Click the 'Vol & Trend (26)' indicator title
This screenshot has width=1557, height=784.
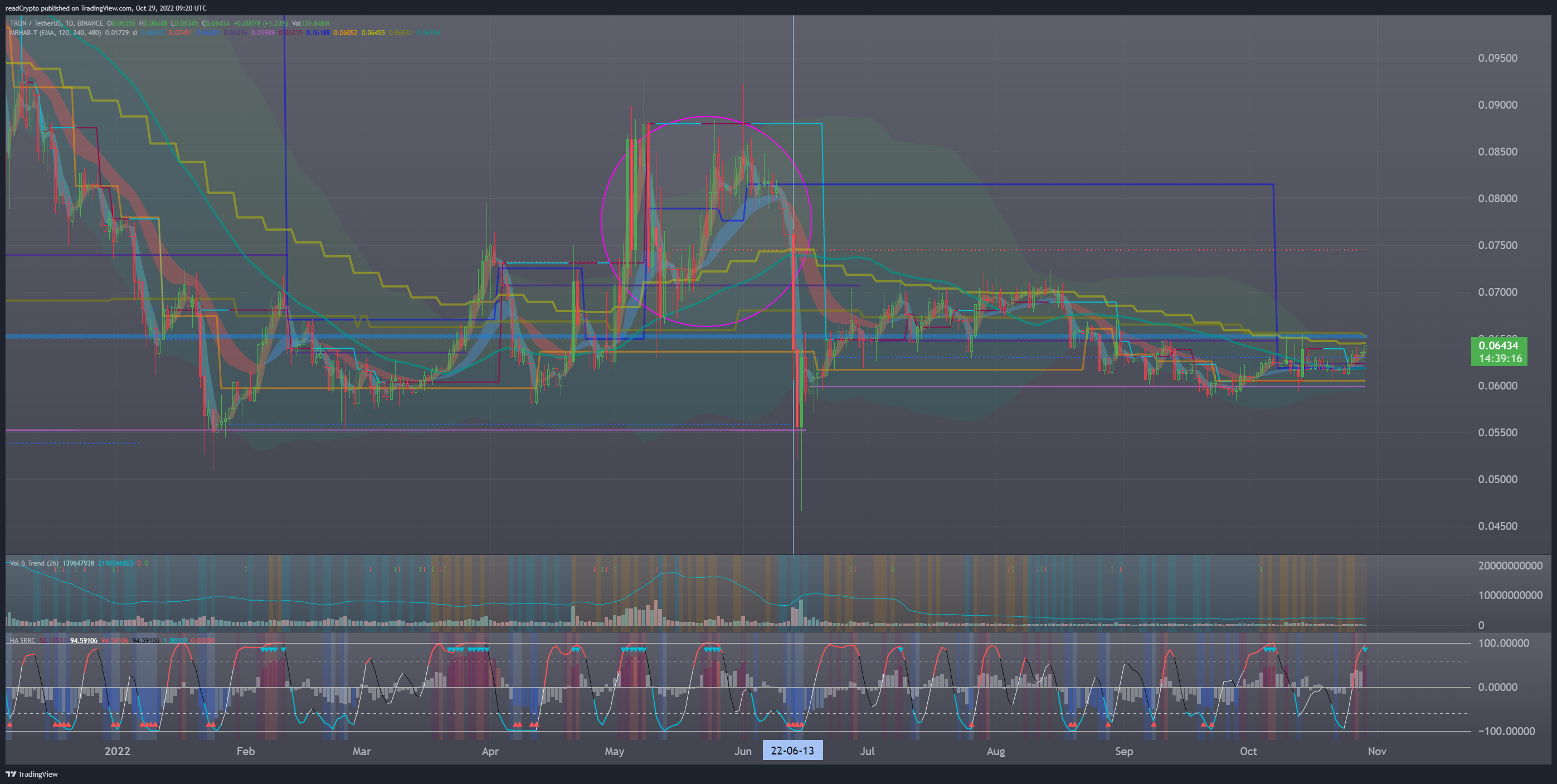coord(34,563)
